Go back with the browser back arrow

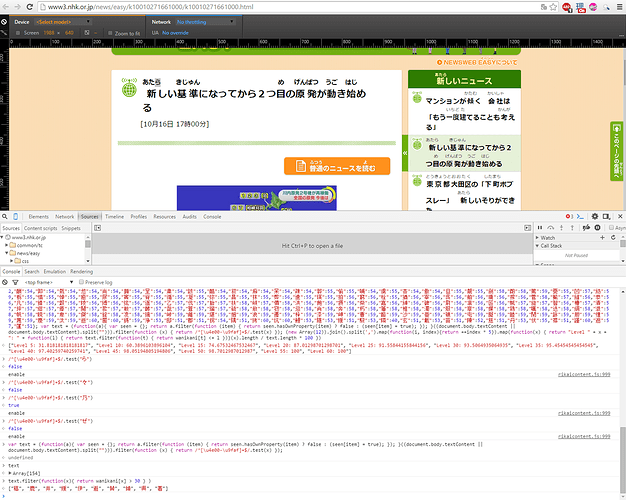(6, 7)
